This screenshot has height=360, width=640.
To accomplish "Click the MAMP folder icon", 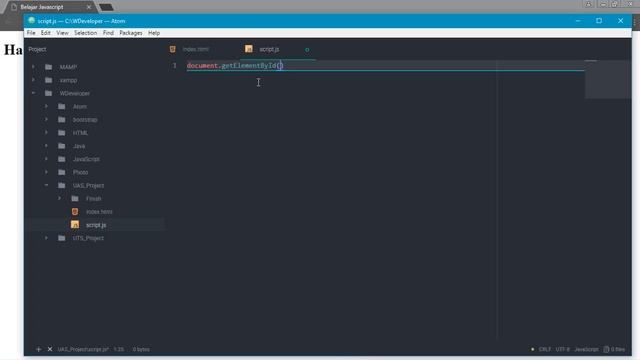I will click(49, 67).
